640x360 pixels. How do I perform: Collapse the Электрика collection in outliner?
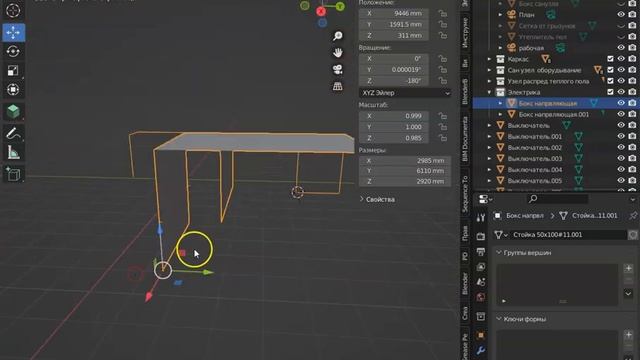coord(489,92)
